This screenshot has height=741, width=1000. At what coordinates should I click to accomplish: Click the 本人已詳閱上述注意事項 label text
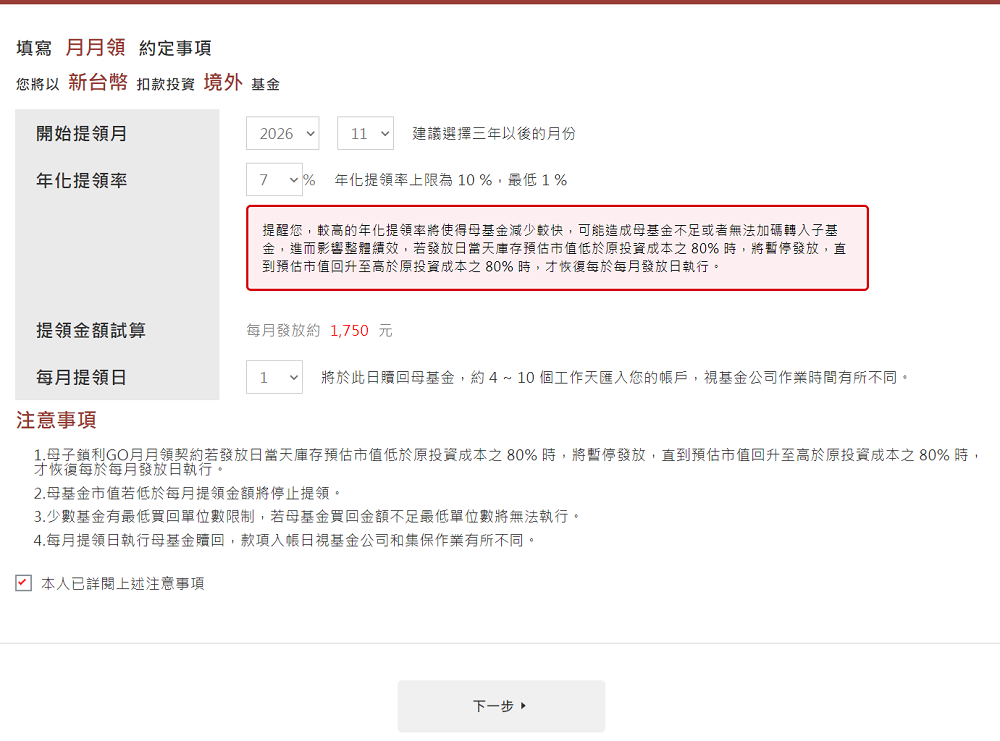122,584
